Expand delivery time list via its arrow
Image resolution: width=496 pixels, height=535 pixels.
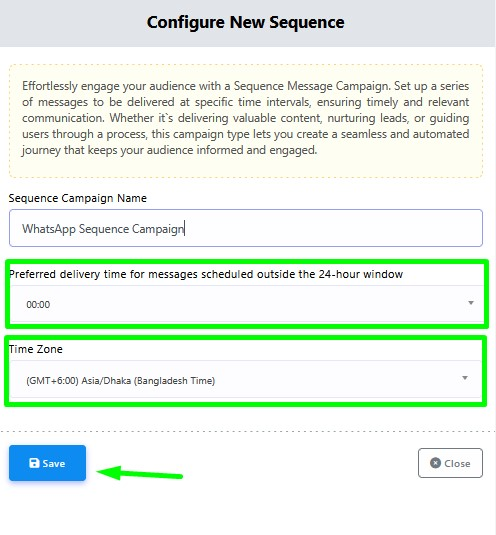point(471,303)
